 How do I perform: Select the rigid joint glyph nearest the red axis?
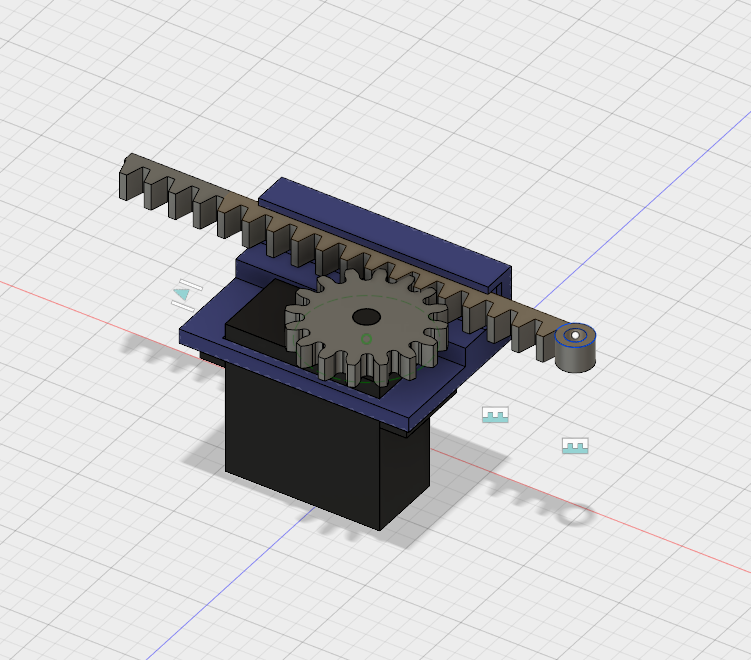tap(575, 446)
